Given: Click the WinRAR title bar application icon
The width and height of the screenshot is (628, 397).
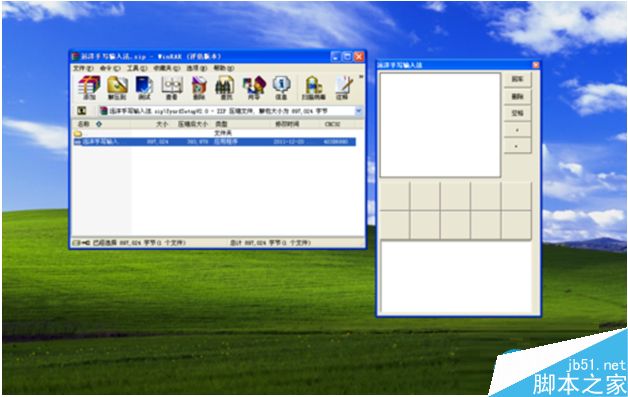Looking at the screenshot, I should [x=75, y=56].
